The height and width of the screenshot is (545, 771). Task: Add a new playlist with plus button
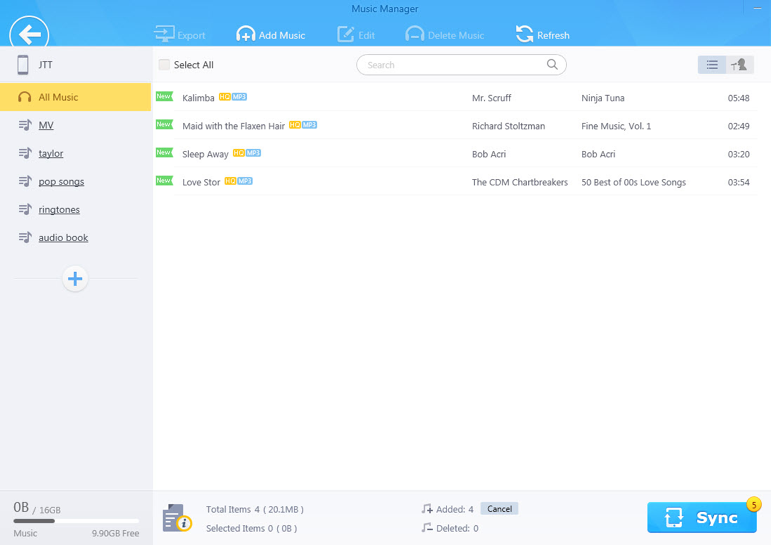(75, 279)
